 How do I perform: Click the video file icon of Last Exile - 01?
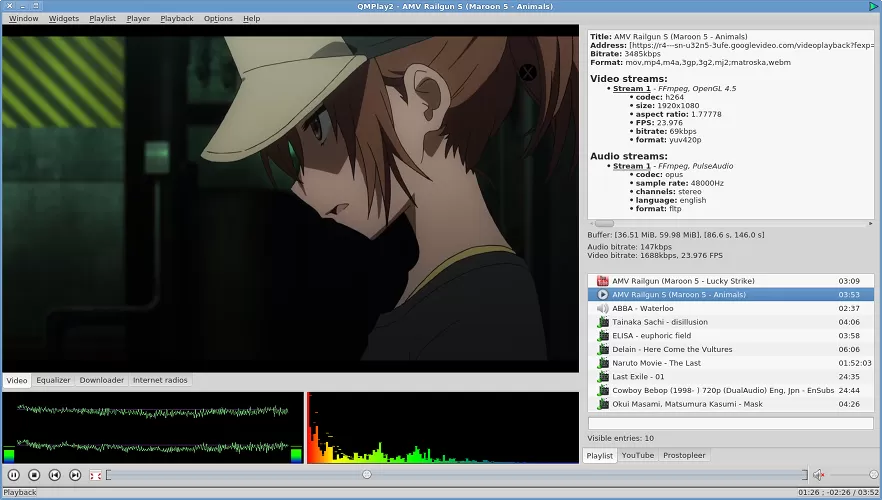coord(603,377)
